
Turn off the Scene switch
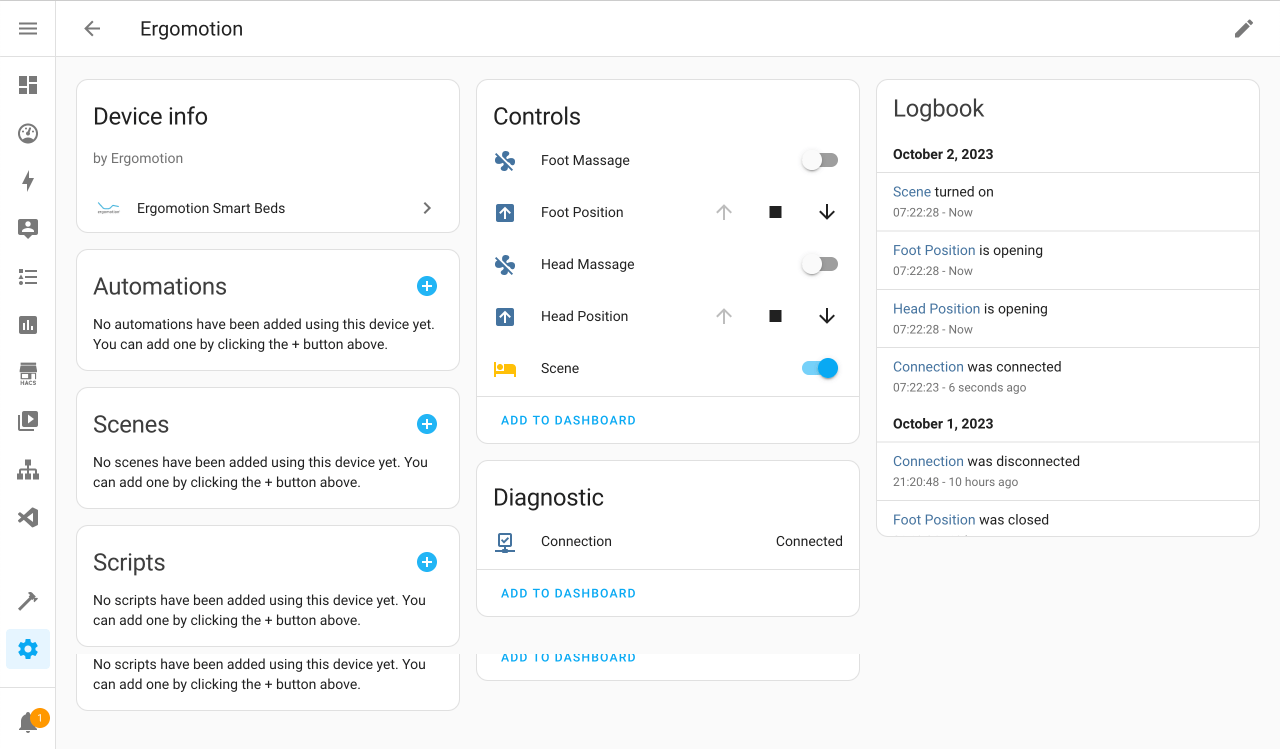click(820, 368)
